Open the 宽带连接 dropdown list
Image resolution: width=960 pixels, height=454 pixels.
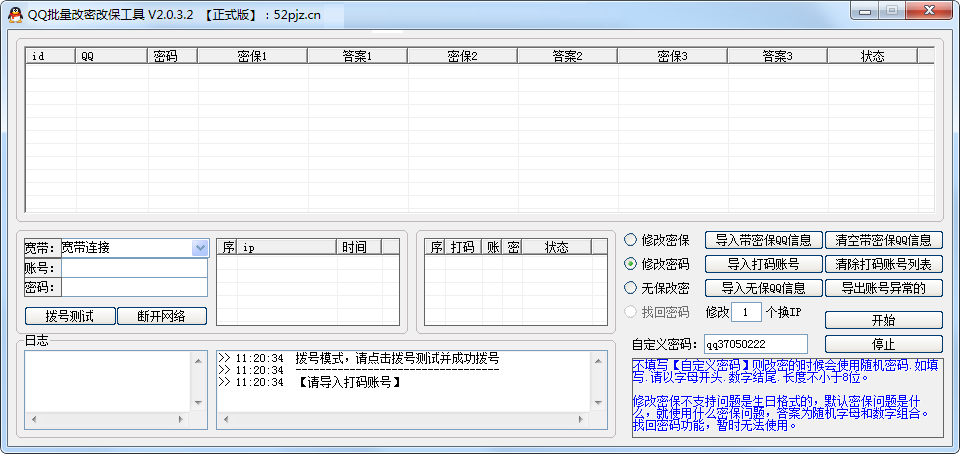pos(199,247)
